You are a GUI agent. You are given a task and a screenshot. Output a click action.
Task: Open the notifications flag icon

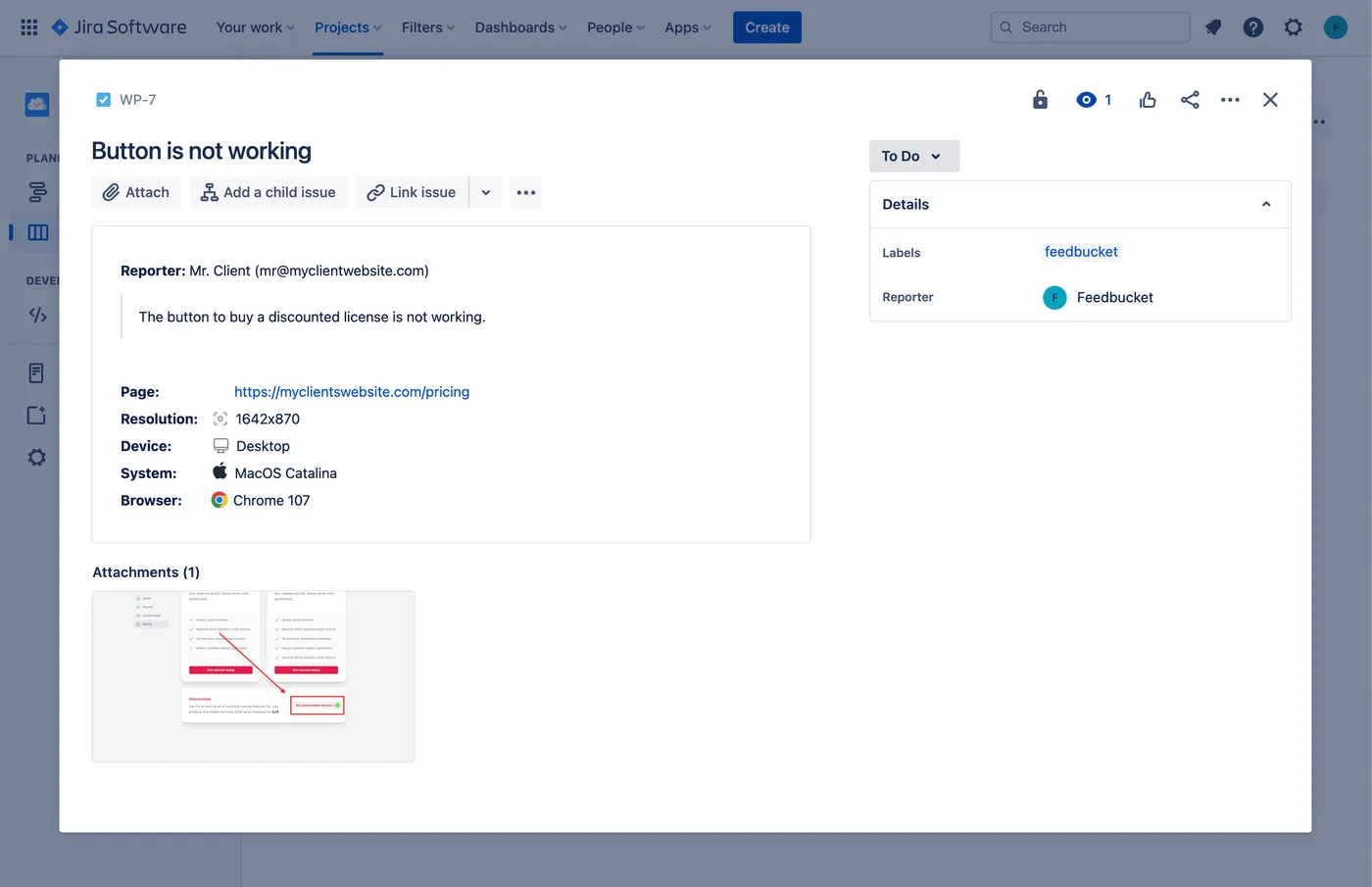(x=1213, y=26)
